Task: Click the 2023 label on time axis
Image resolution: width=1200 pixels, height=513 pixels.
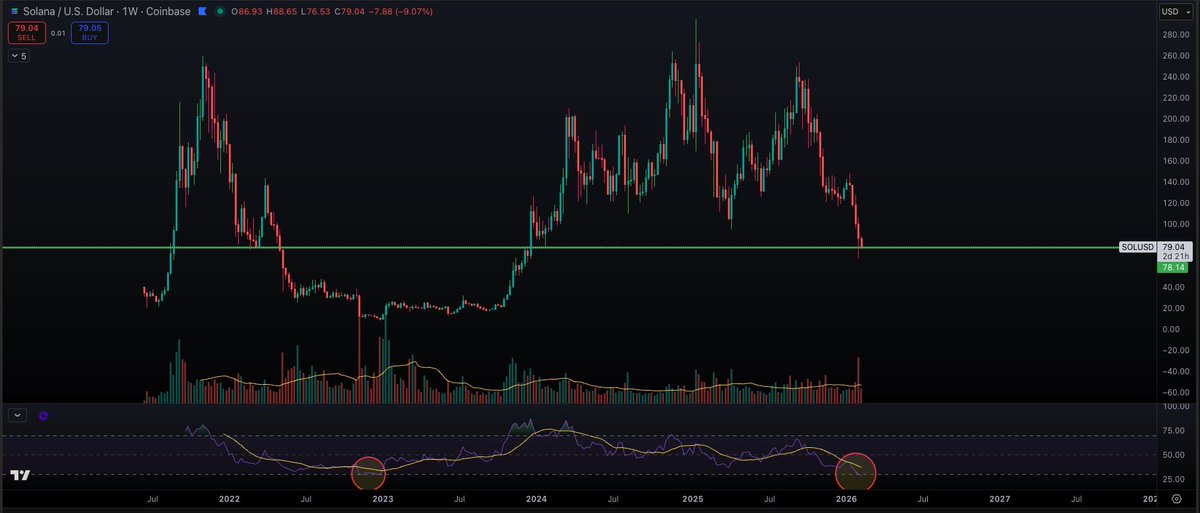Action: (x=382, y=497)
